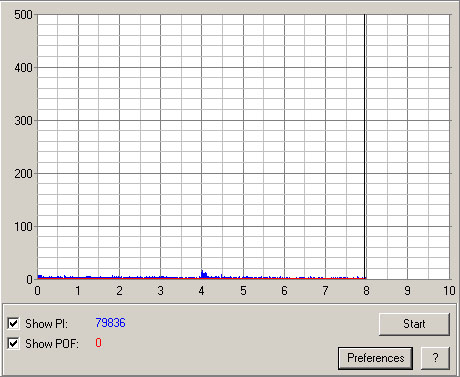This screenshot has width=460, height=377.
Task: Select the blue PI count 79836
Action: (x=110, y=323)
